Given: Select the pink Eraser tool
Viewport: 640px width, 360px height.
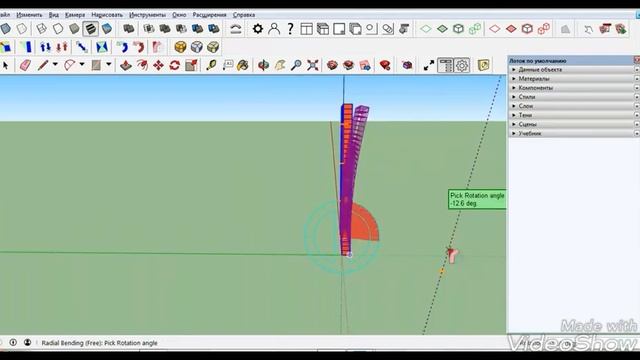Looking at the screenshot, I should 25,65.
